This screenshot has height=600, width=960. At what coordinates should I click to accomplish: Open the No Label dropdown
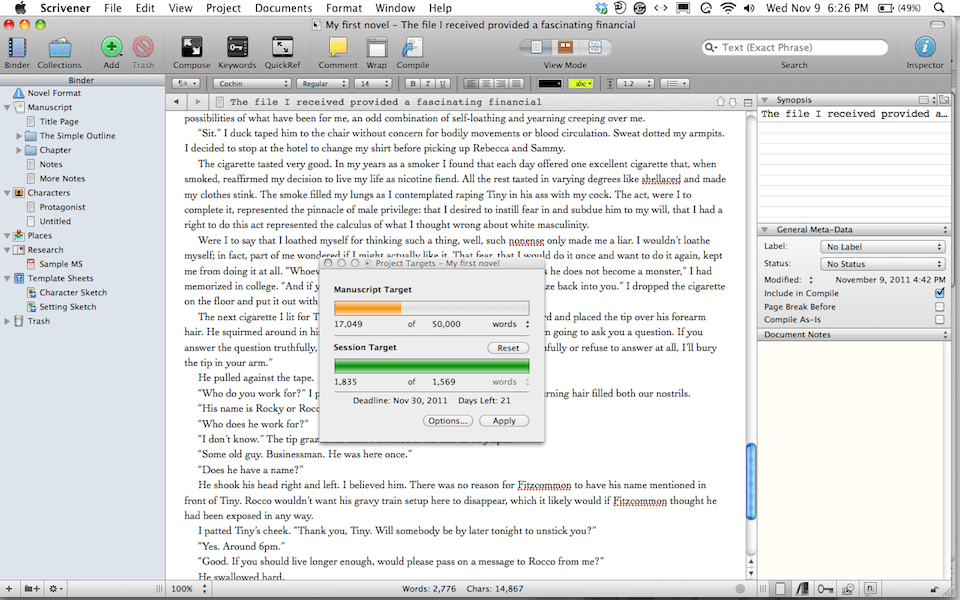(882, 247)
